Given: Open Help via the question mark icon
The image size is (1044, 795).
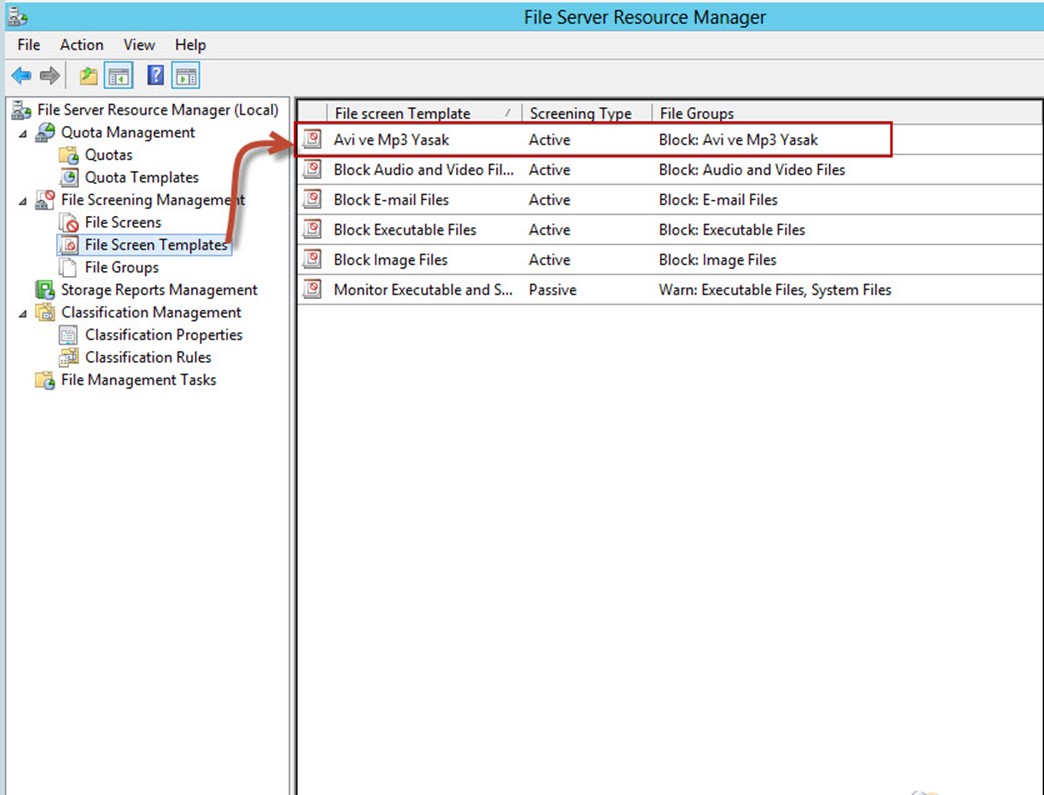Looking at the screenshot, I should [x=156, y=75].
